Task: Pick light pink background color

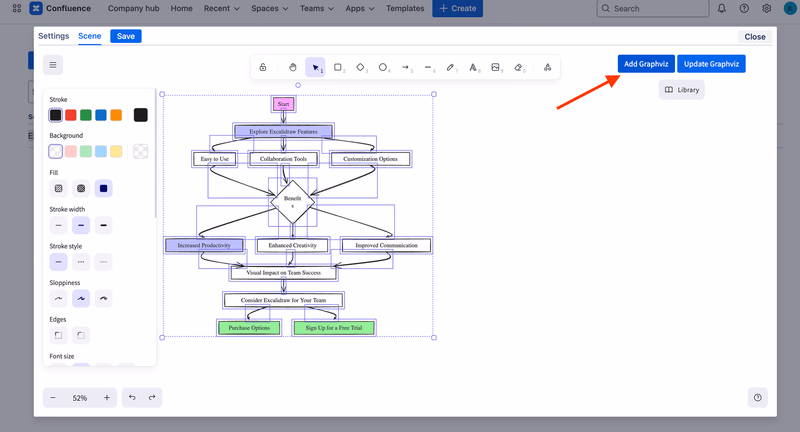Action: coord(71,151)
